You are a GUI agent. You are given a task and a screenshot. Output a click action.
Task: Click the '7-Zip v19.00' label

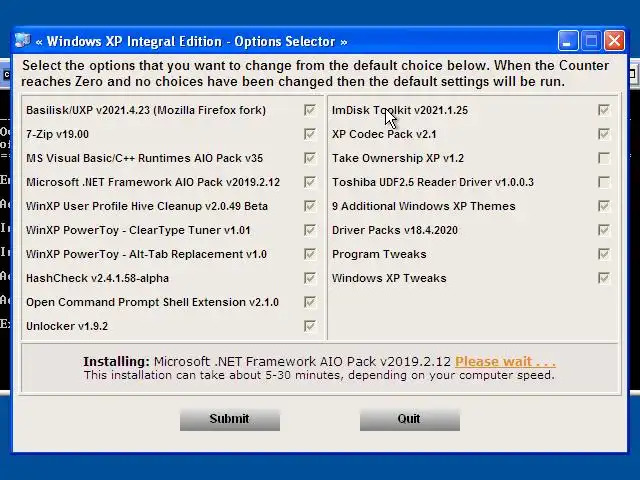click(x=57, y=134)
